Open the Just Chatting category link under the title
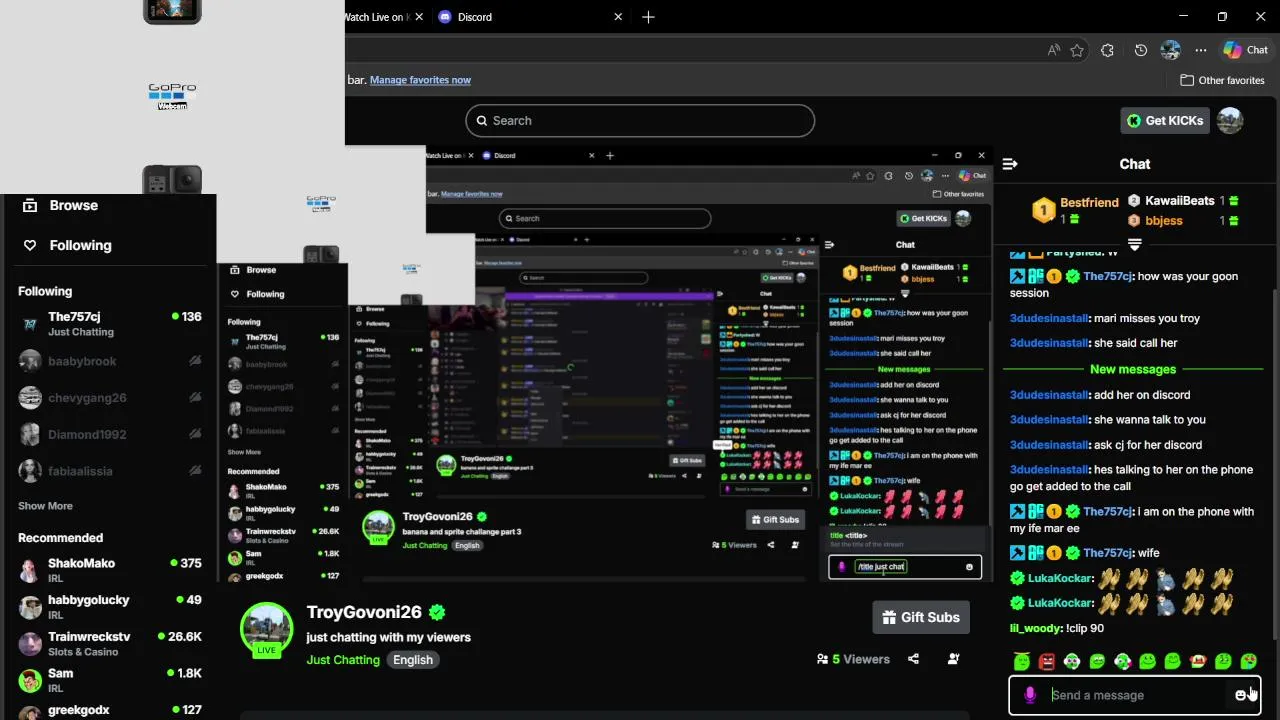This screenshot has height=720, width=1280. (x=343, y=660)
